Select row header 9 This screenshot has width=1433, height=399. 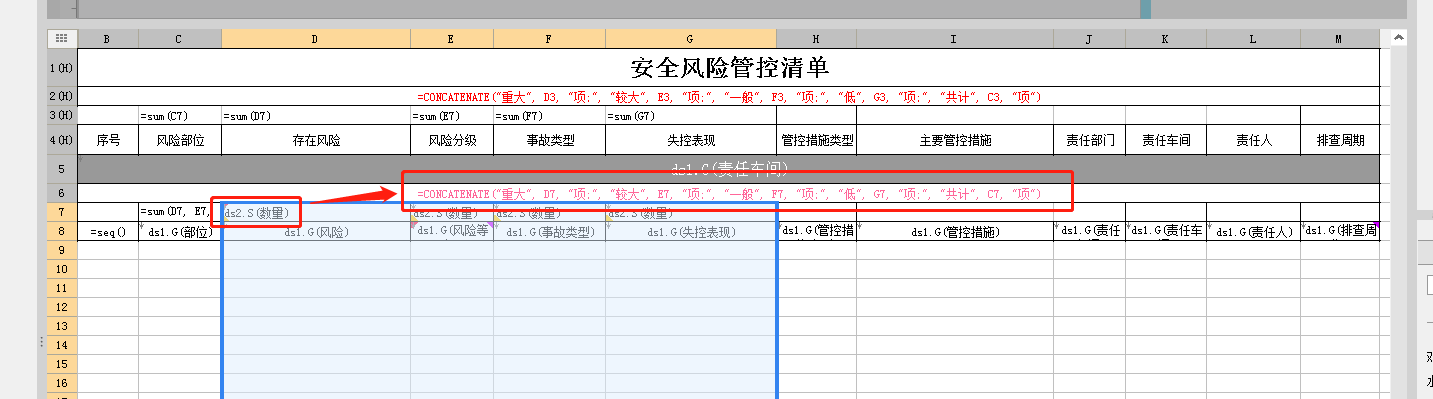coord(62,250)
